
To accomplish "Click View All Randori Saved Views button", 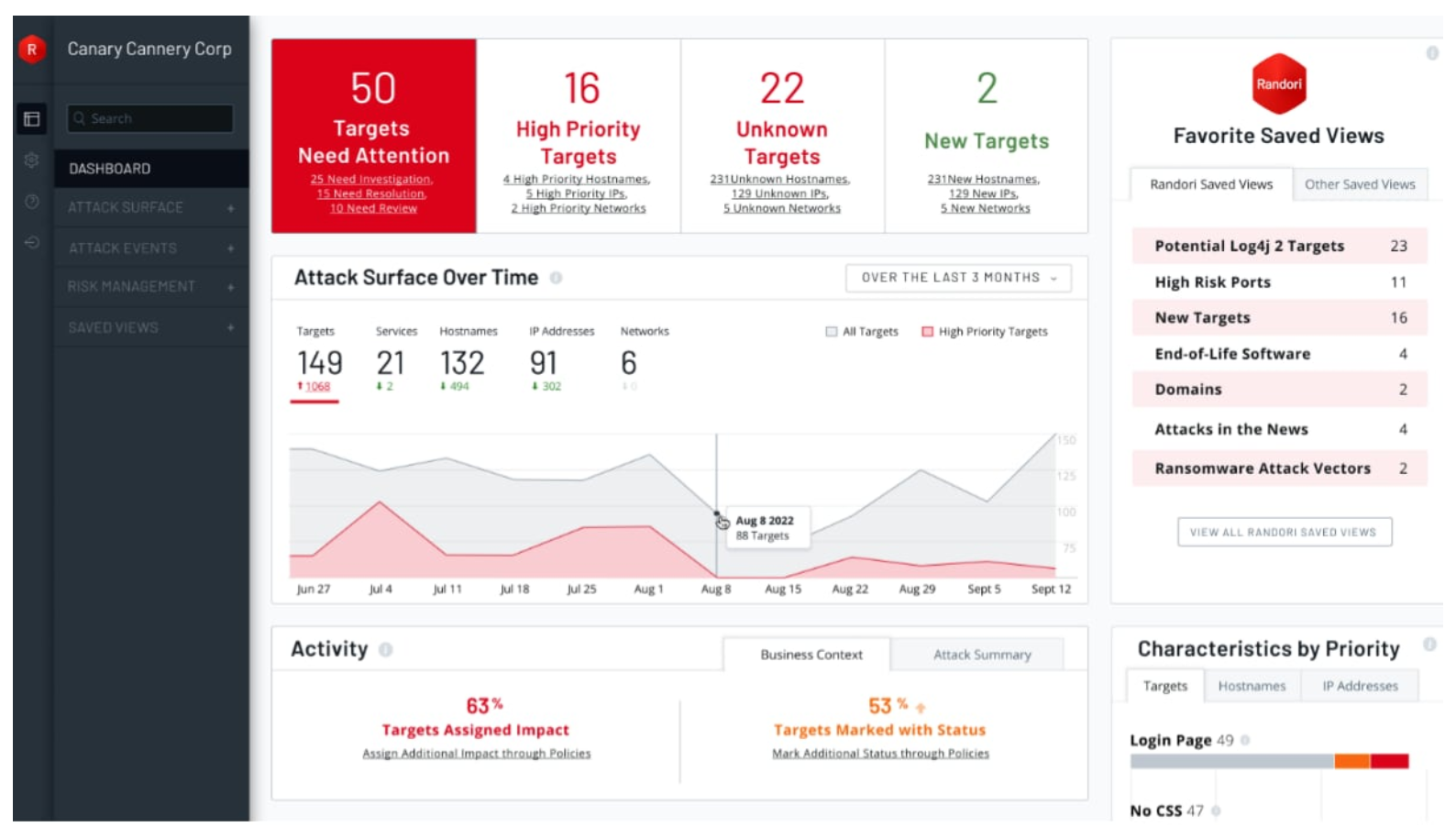I will coord(1283,533).
